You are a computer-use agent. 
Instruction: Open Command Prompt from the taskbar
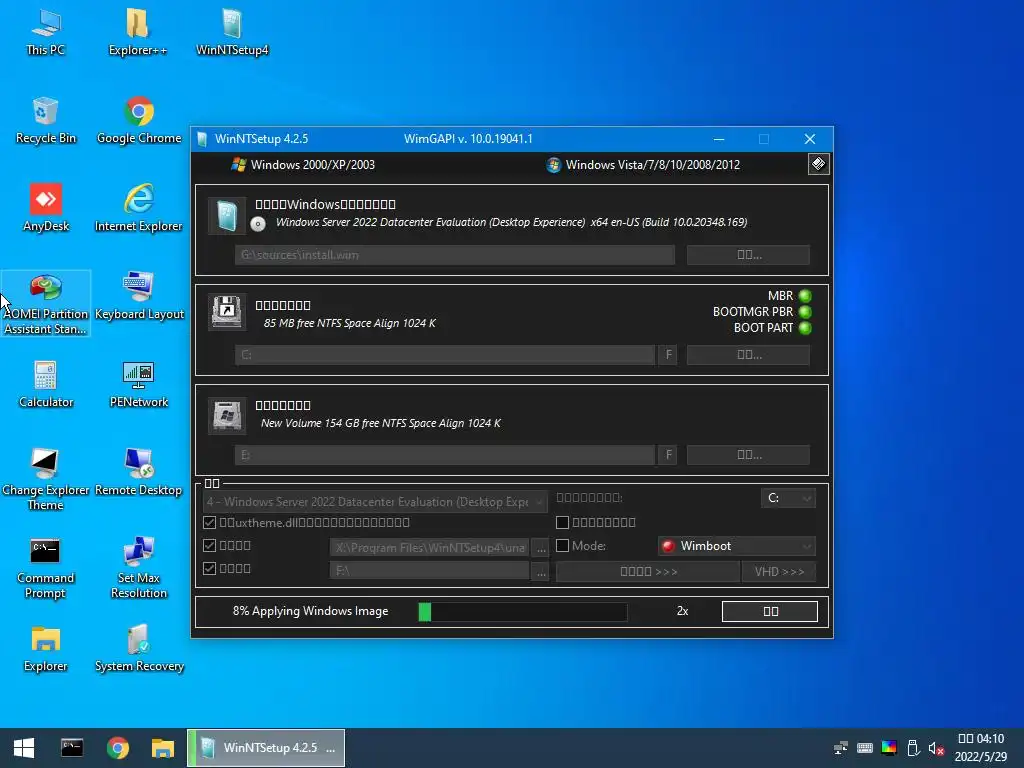72,748
